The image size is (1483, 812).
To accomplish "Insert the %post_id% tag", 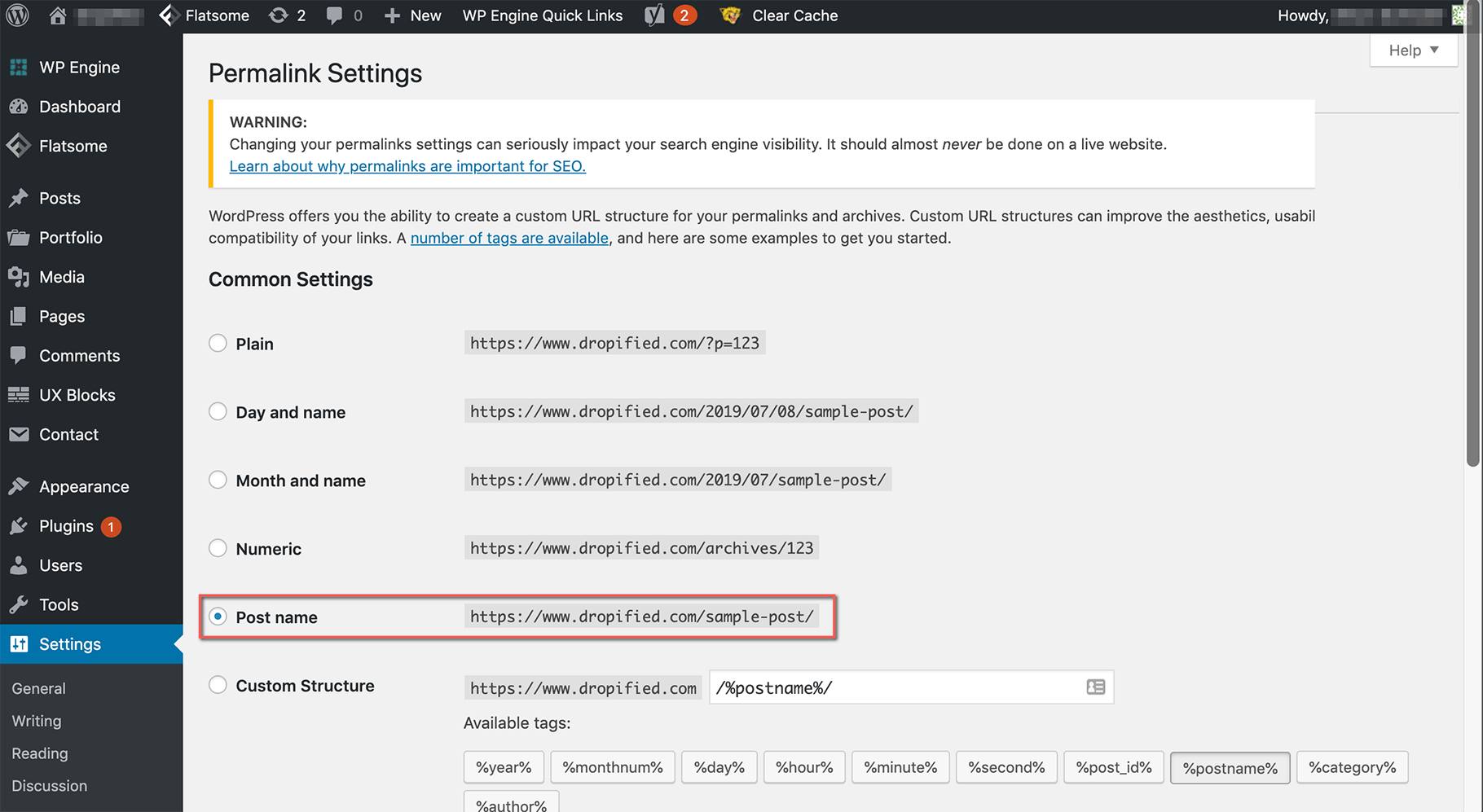I will coord(1114,767).
